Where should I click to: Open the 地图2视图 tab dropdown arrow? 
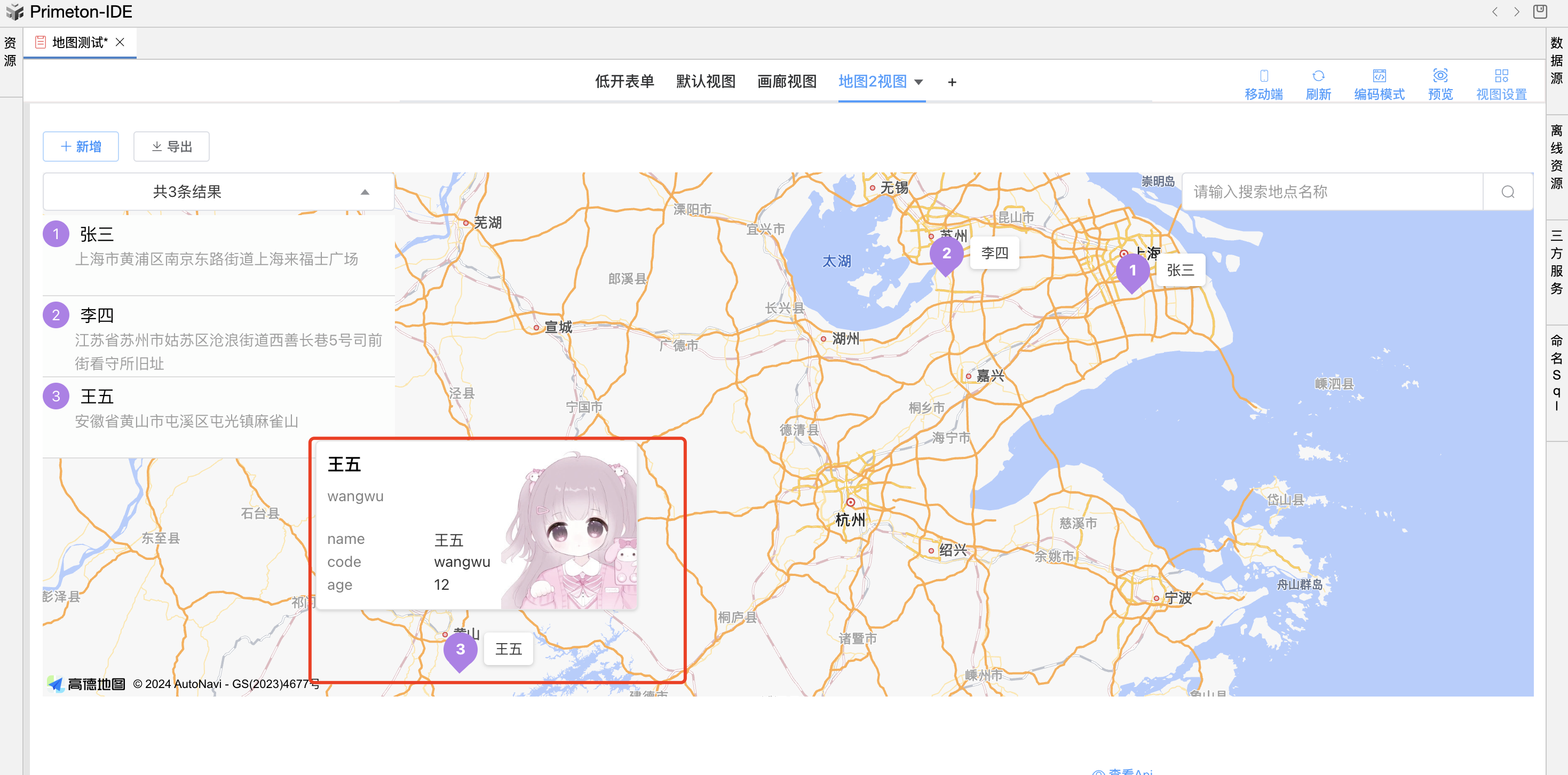pos(918,82)
